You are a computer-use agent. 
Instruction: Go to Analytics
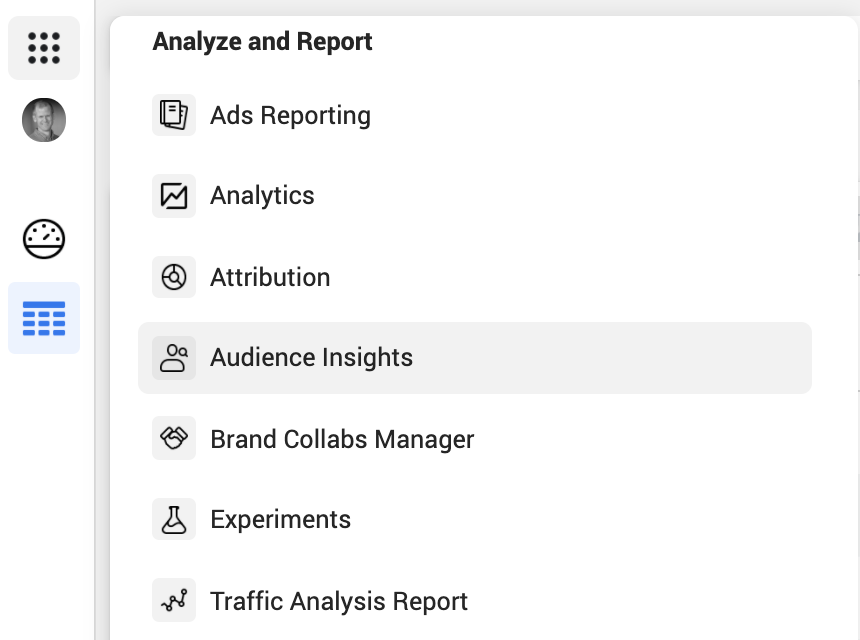262,196
